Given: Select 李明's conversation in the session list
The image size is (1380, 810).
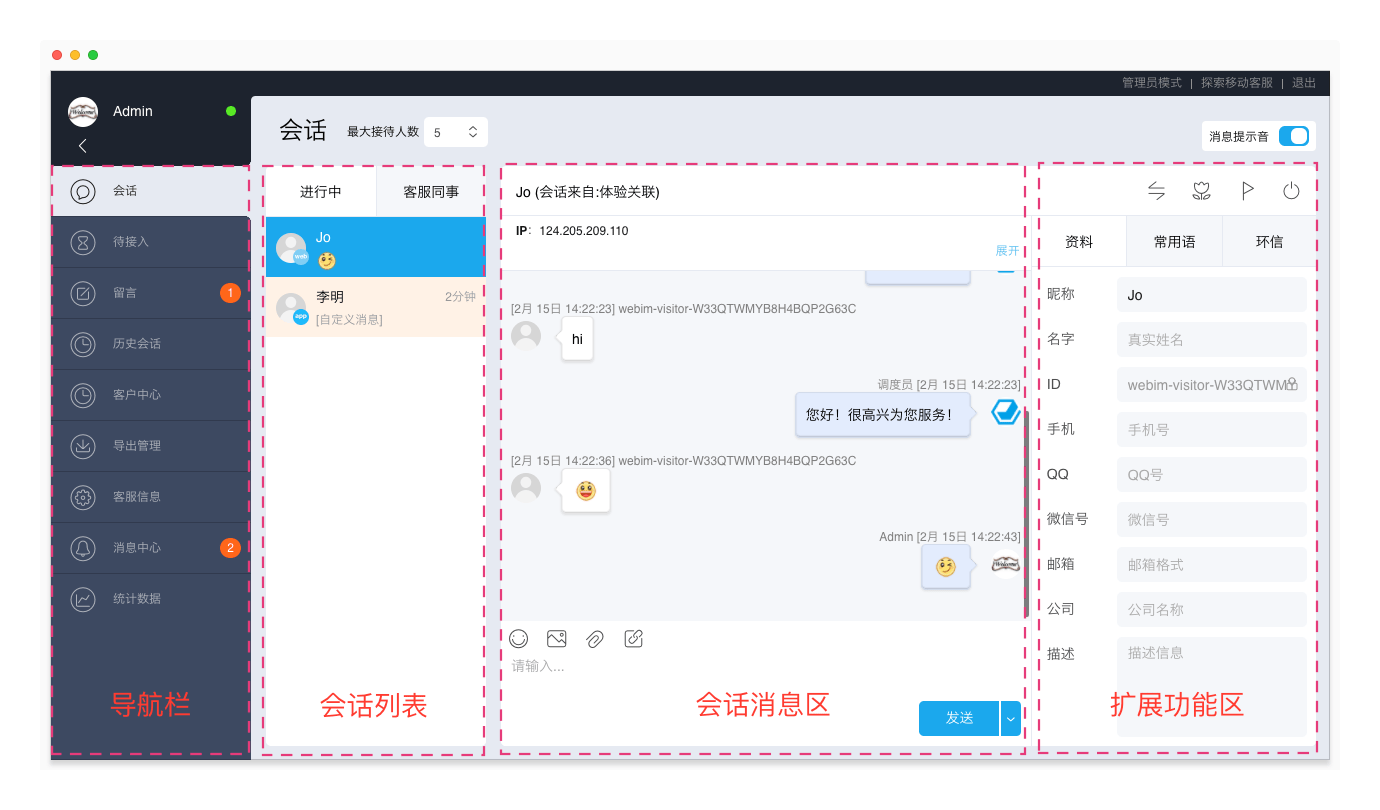Looking at the screenshot, I should click(375, 305).
